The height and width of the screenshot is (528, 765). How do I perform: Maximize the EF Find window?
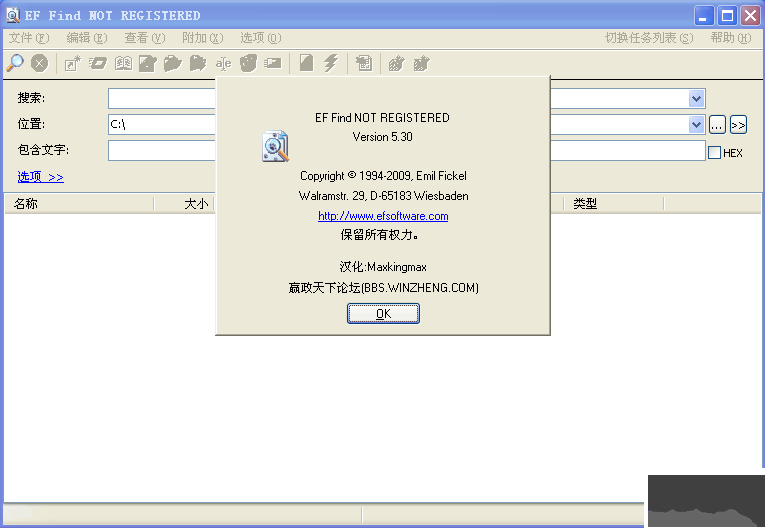pyautogui.click(x=727, y=16)
